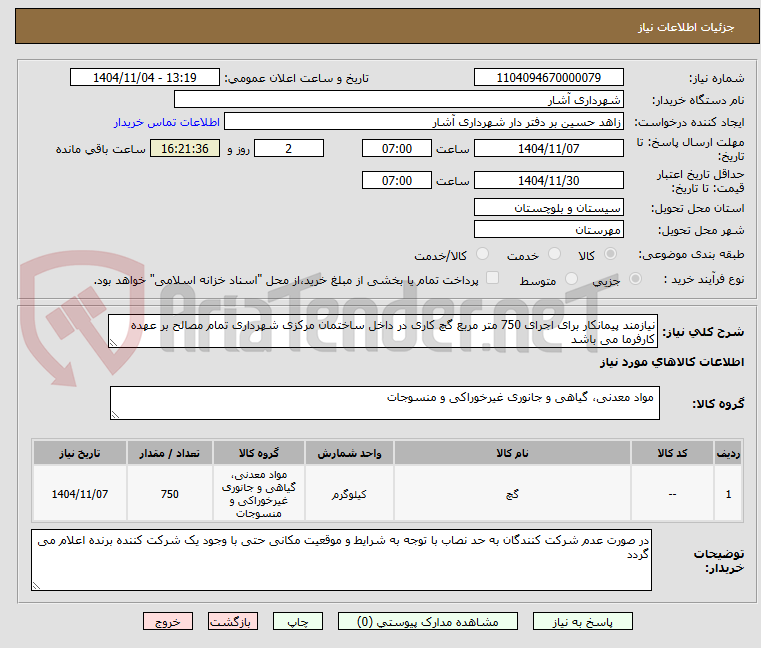Click the بازگشت back button

(232, 621)
